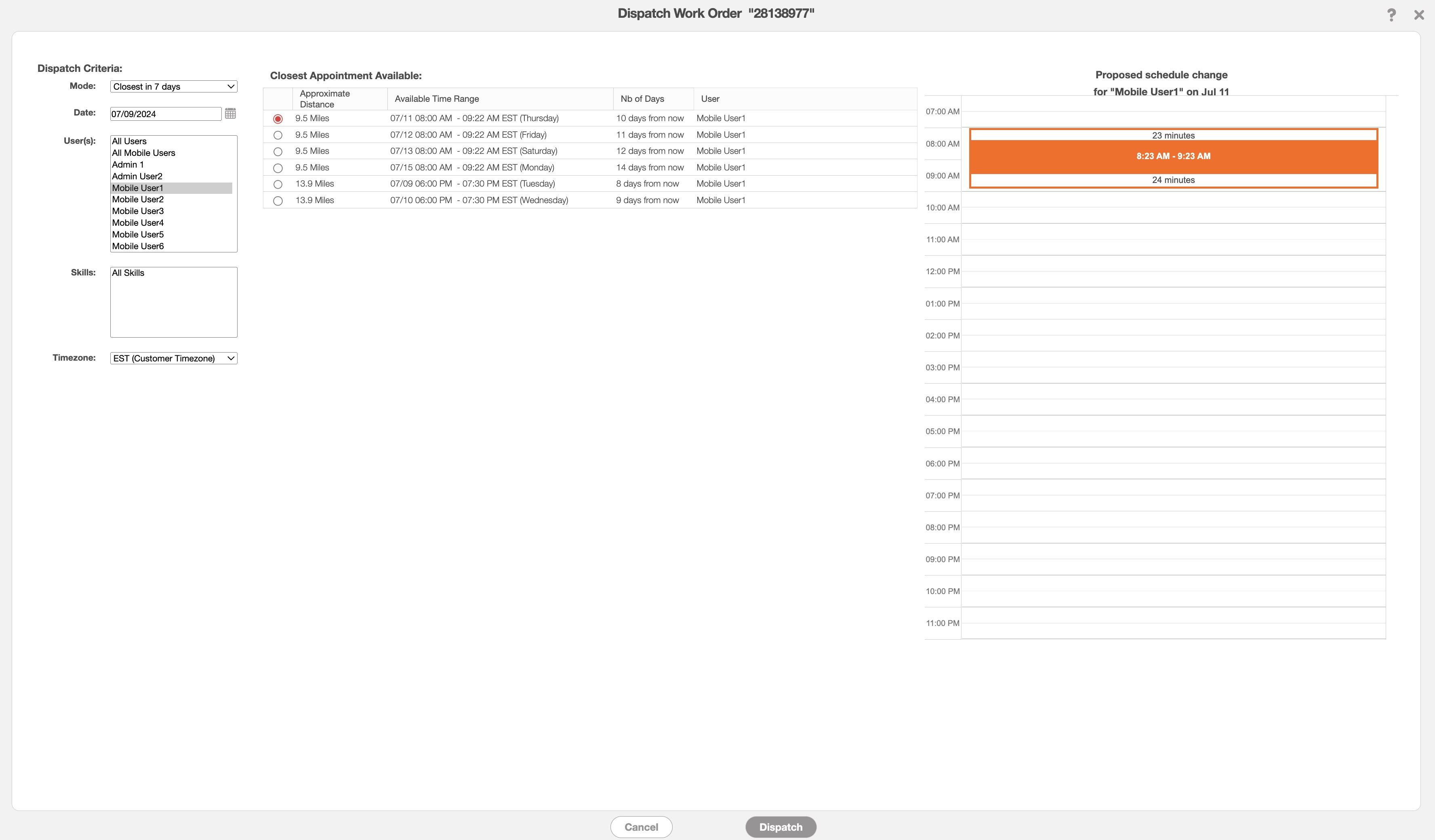
Task: Click the orange 8:23 AM - 9:23 AM block
Action: [x=1173, y=157]
